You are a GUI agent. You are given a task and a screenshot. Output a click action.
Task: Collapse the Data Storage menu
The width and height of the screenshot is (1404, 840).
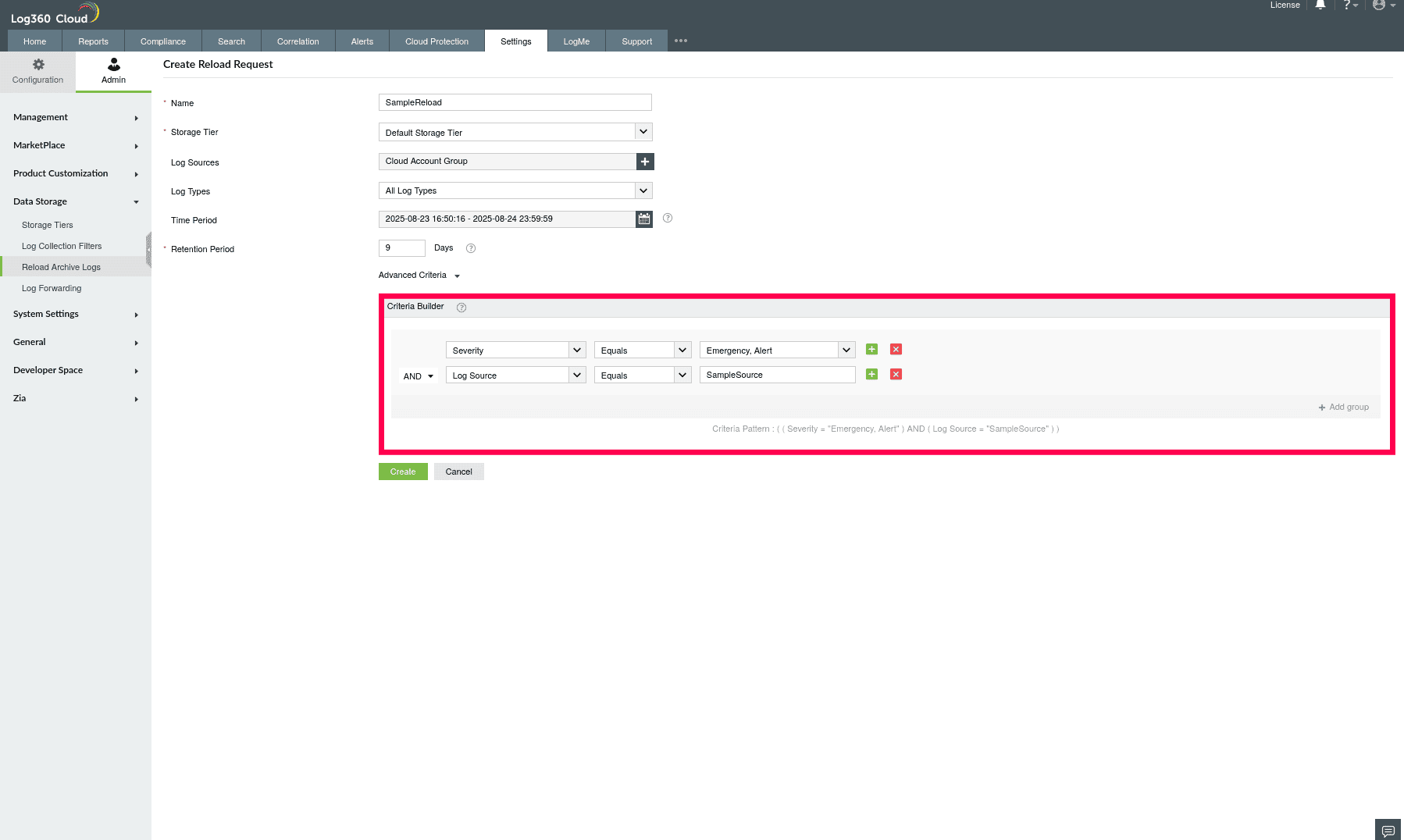pos(76,201)
